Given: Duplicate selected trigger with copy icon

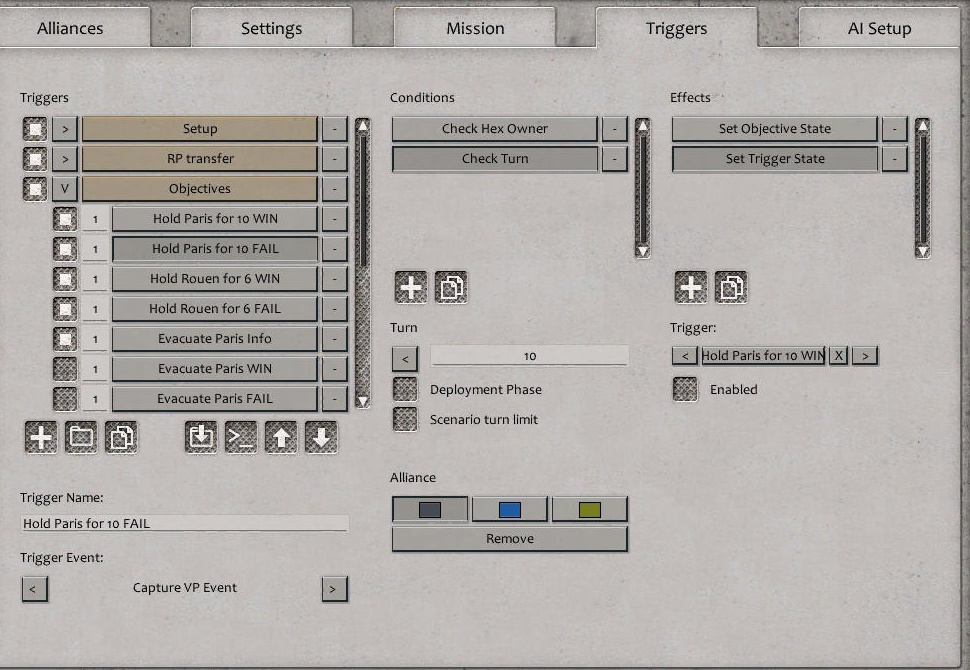Looking at the screenshot, I should [121, 437].
